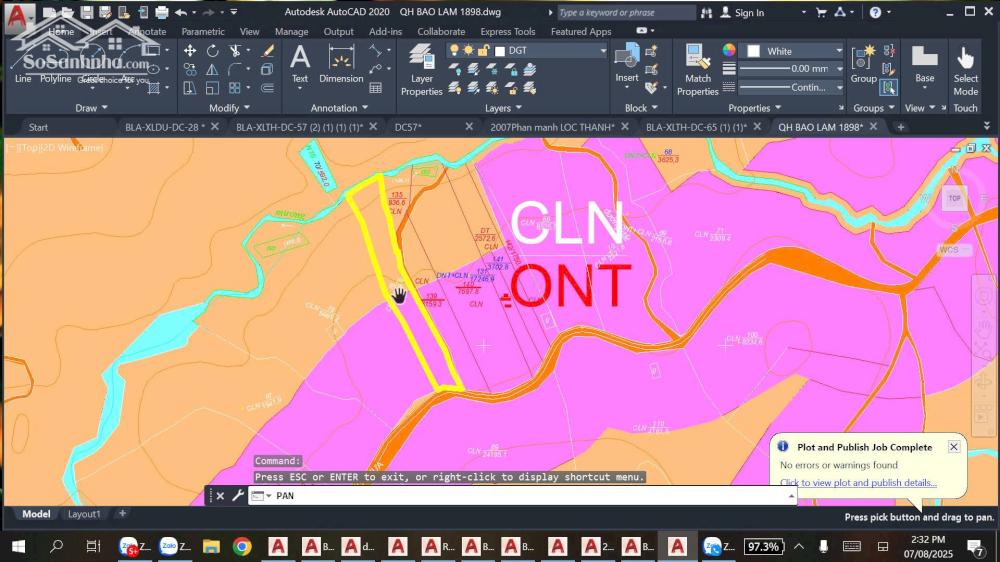
Task: Switch to the DC57 drawing tab
Action: [x=408, y=127]
